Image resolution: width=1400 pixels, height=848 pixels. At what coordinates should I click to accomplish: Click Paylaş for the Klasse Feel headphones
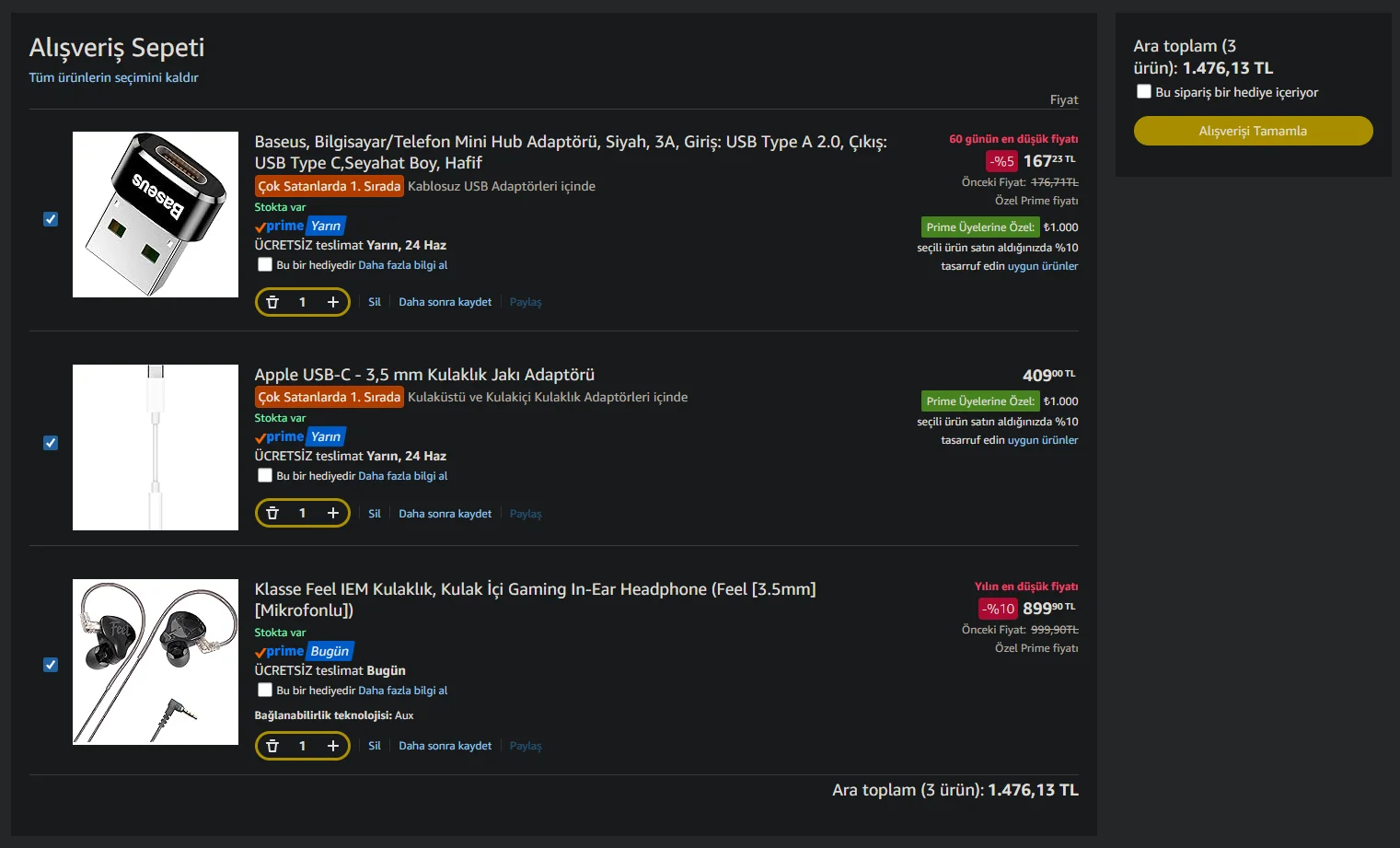(x=526, y=746)
